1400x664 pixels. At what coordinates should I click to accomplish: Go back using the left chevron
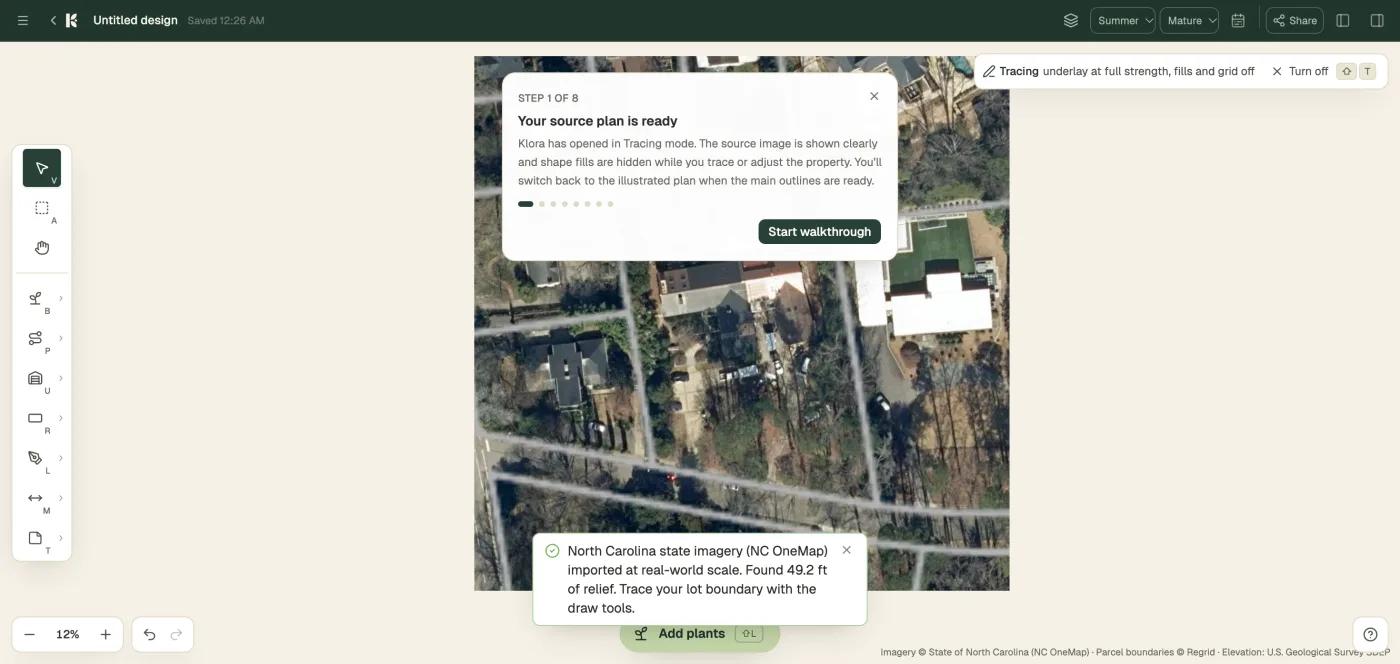point(53,20)
